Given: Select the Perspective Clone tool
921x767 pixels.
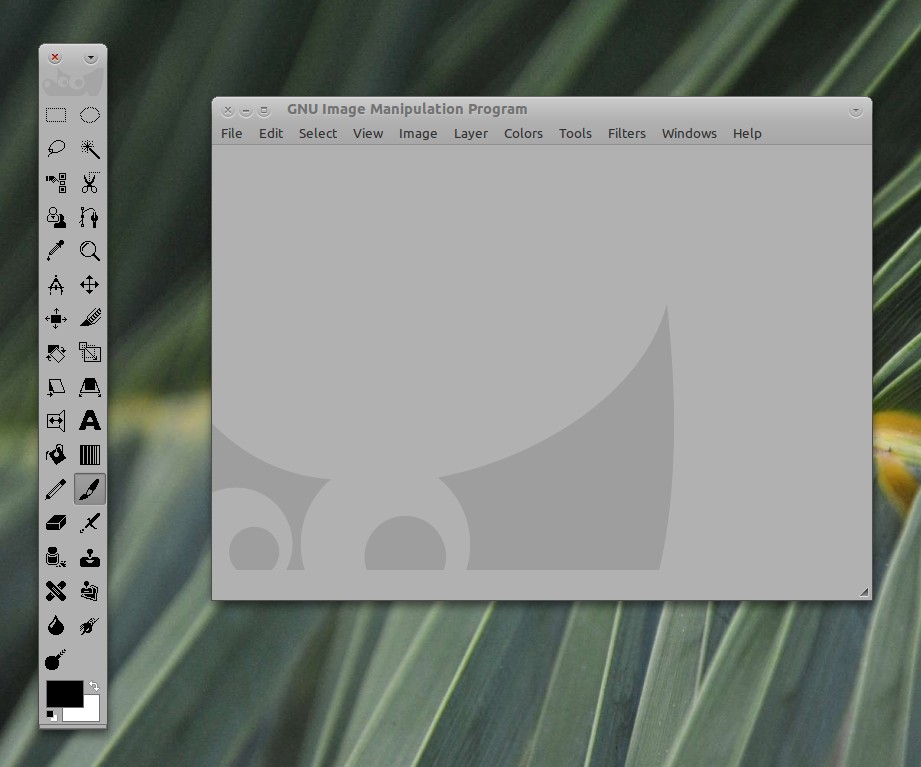Looking at the screenshot, I should (90, 591).
